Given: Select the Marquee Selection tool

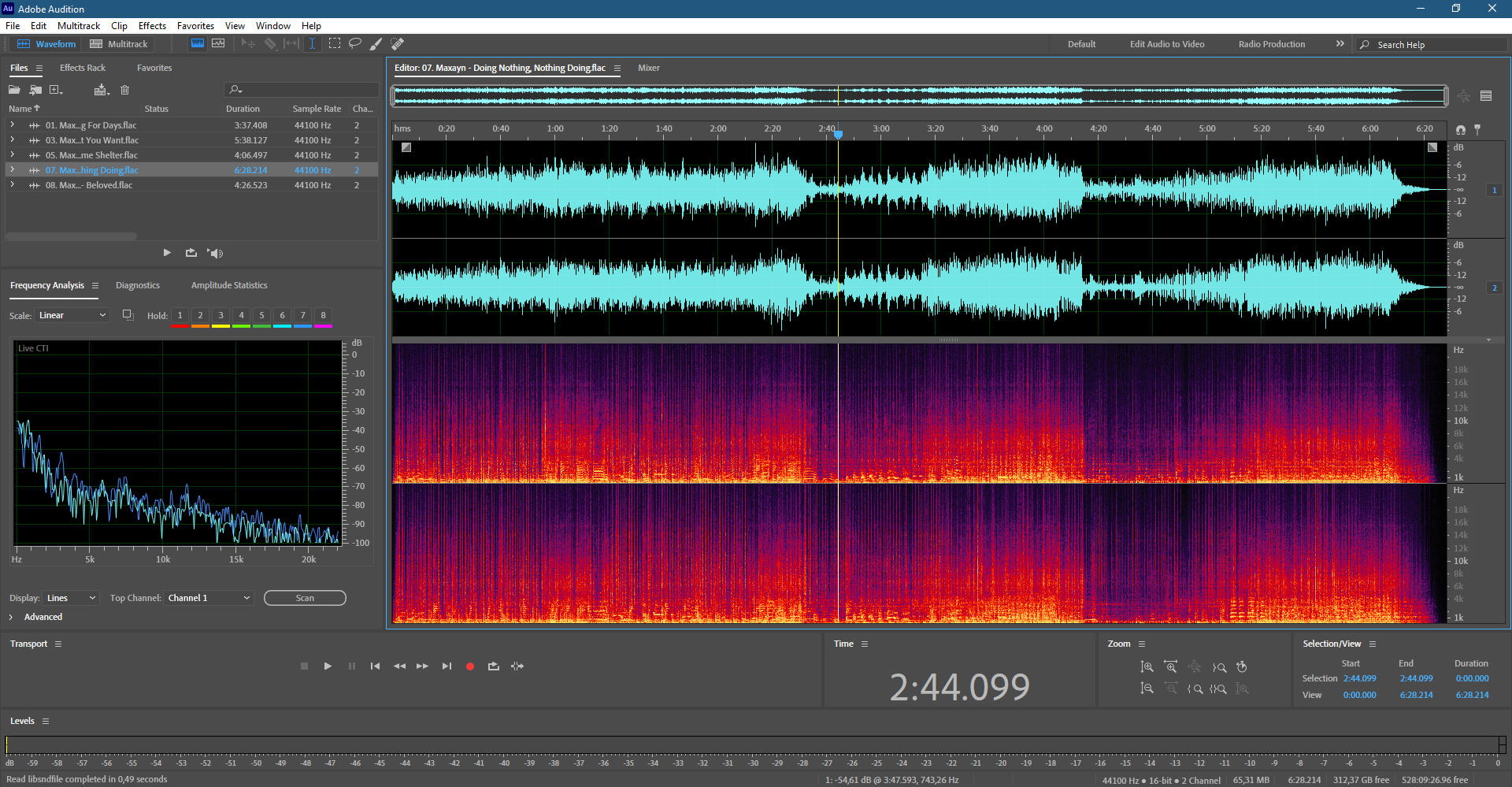Looking at the screenshot, I should point(335,44).
